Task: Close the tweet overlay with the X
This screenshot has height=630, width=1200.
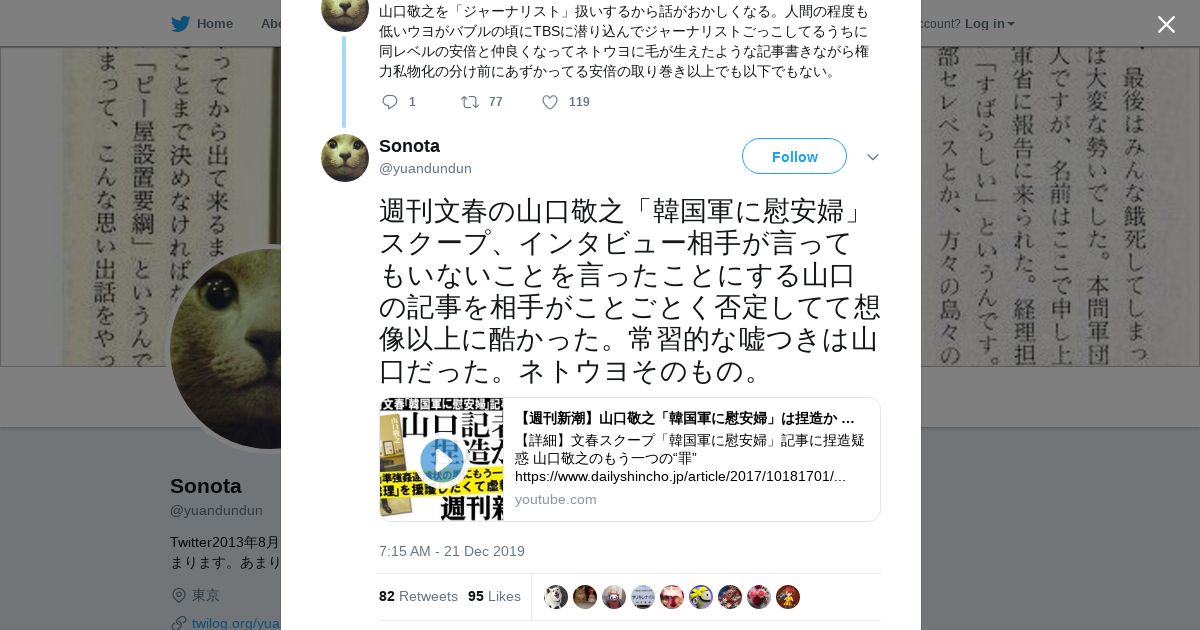Action: [x=1166, y=24]
